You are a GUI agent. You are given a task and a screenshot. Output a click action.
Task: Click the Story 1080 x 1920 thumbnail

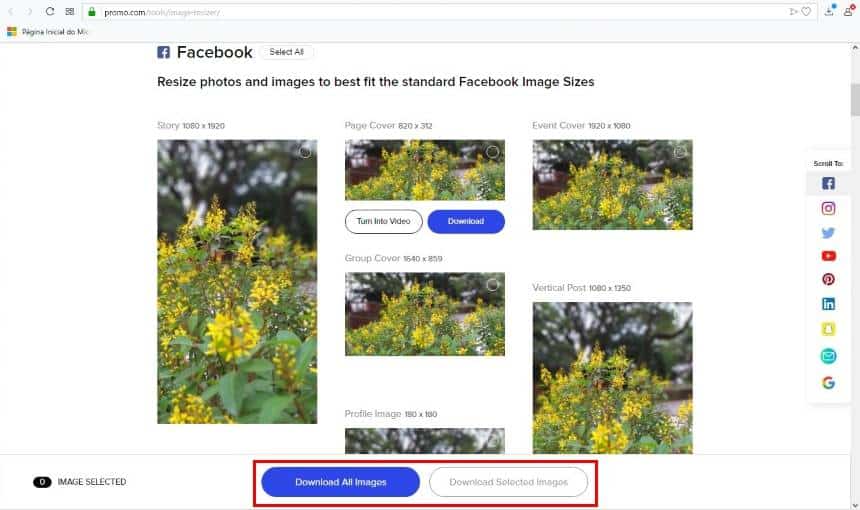tap(237, 281)
